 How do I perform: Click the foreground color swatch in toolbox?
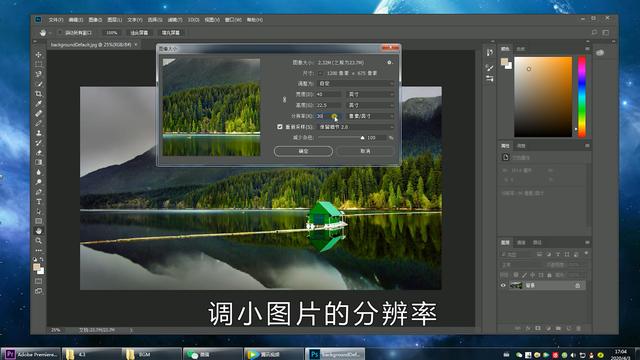point(36,267)
